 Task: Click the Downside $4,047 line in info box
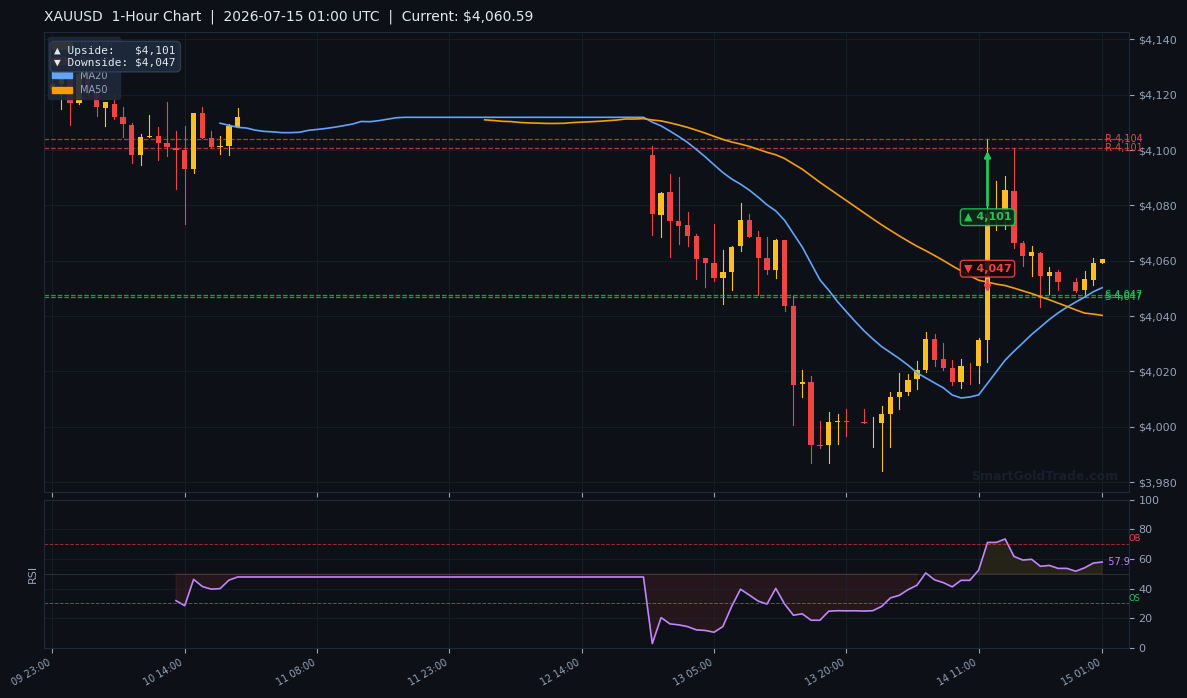coord(114,63)
